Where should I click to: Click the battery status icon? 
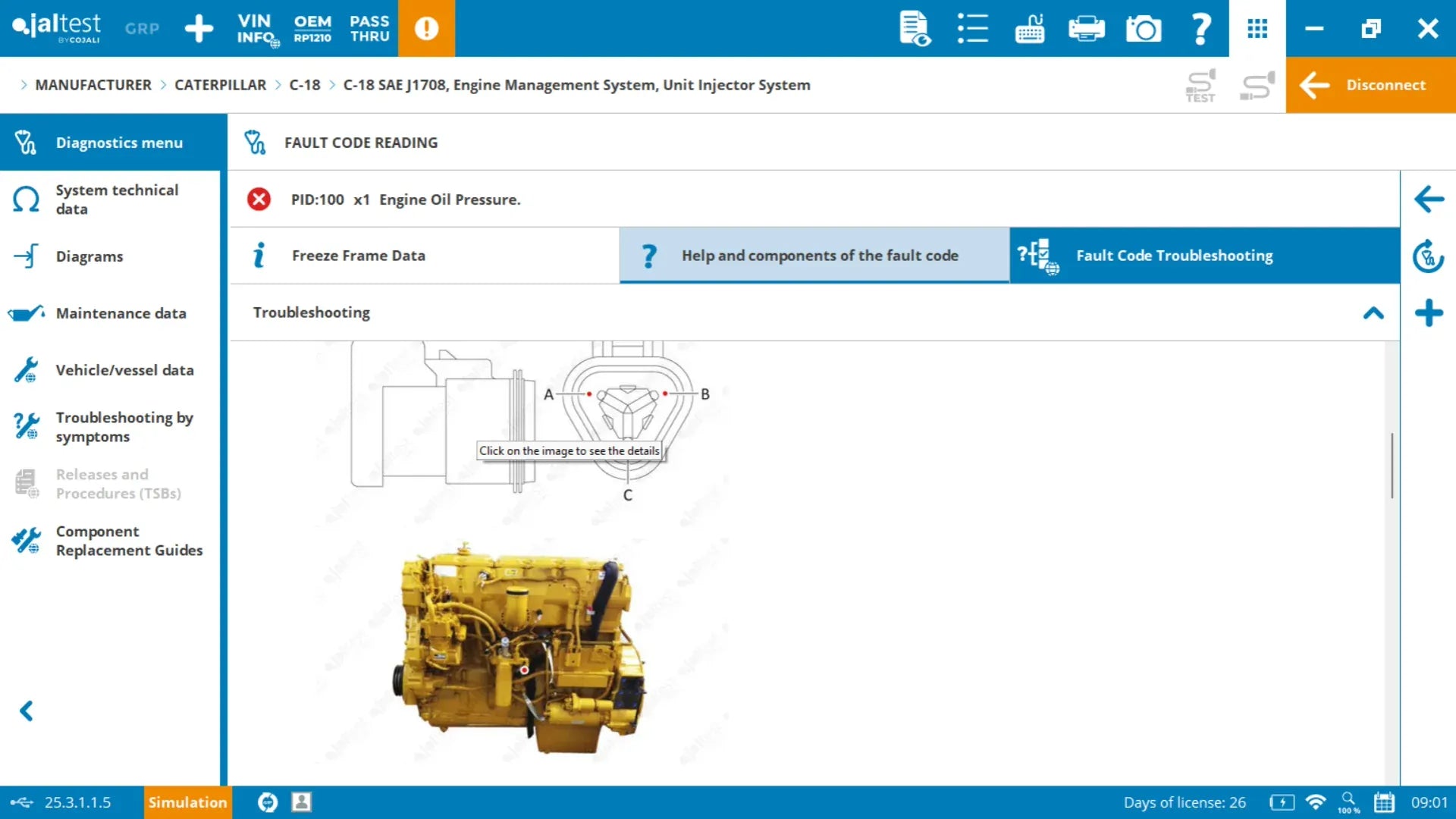tap(1282, 802)
